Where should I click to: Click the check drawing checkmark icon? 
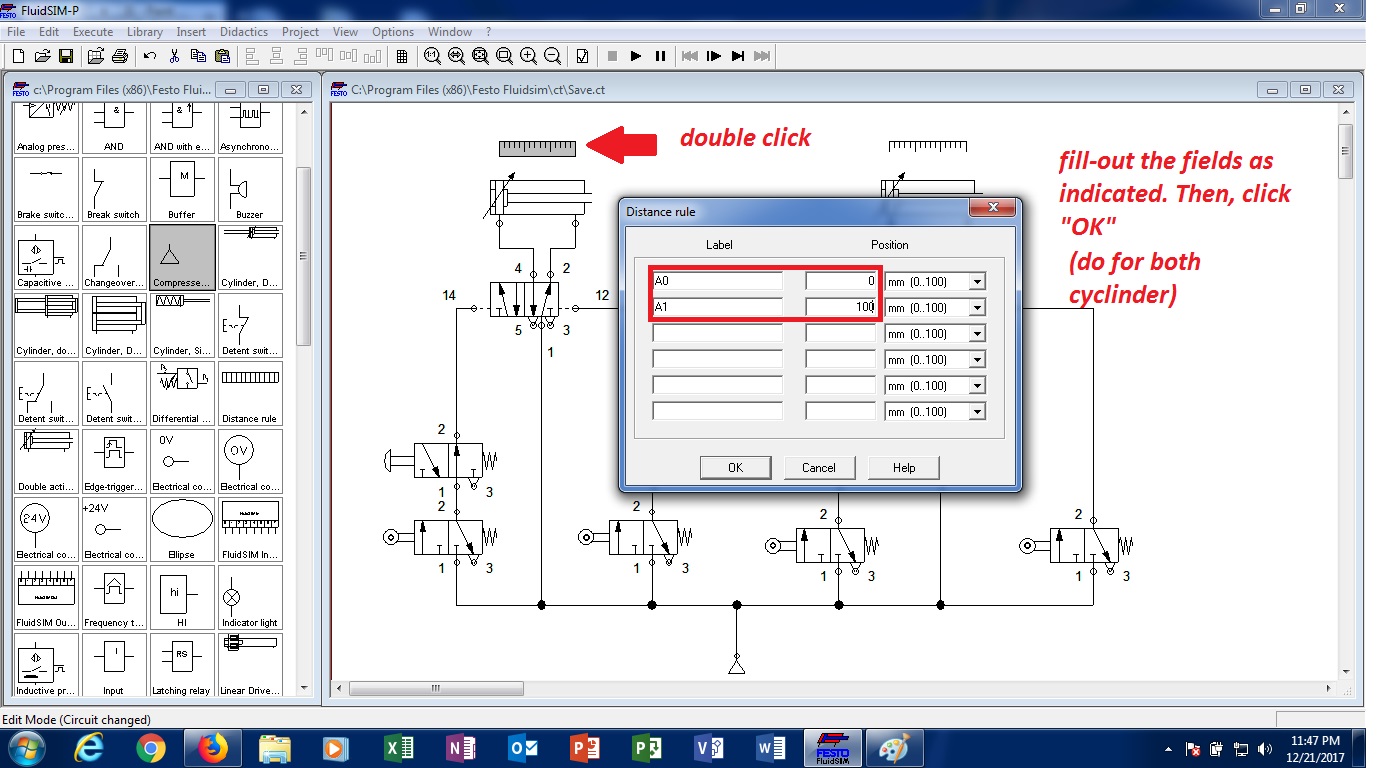(582, 56)
